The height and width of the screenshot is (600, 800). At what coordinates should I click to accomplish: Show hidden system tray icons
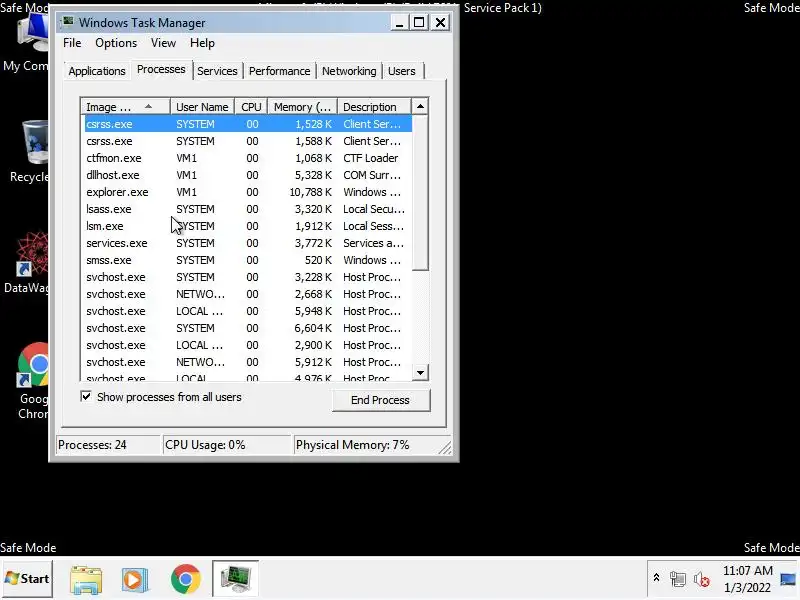[656, 578]
